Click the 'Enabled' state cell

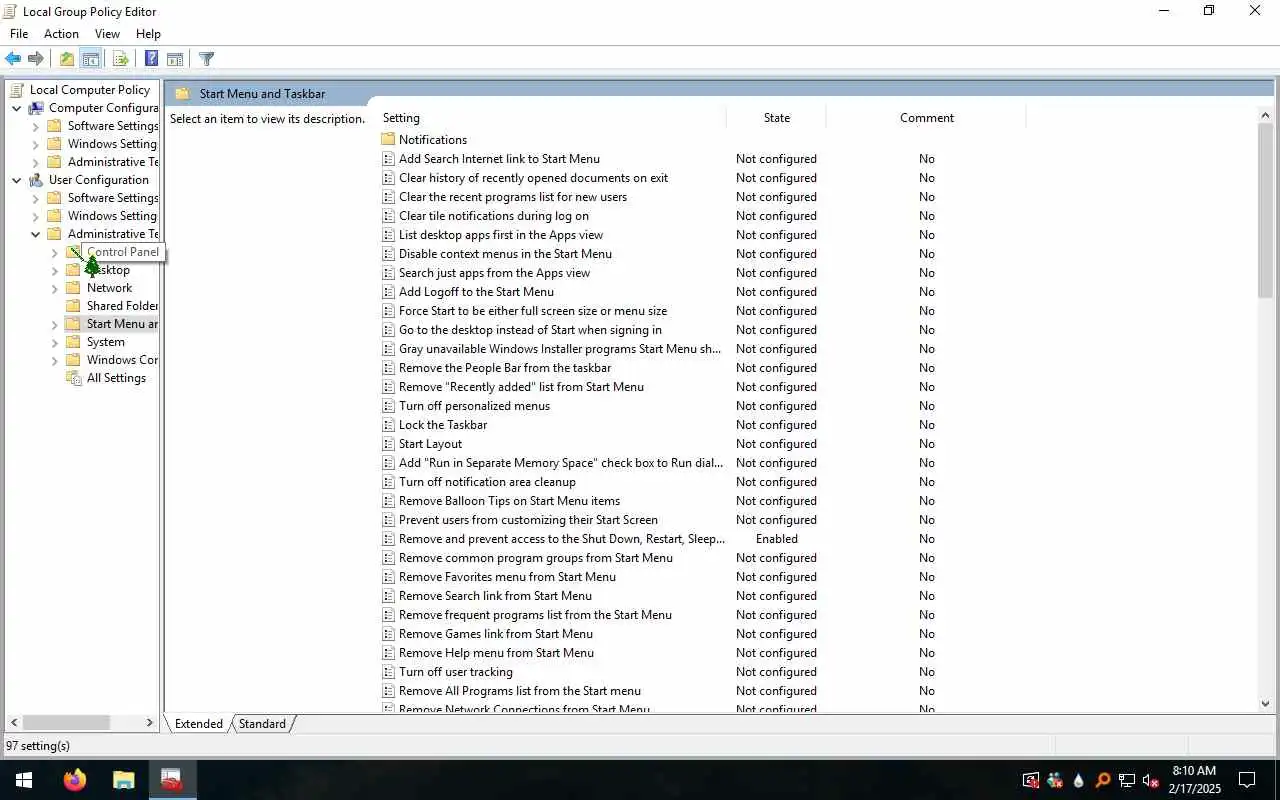[x=776, y=539]
